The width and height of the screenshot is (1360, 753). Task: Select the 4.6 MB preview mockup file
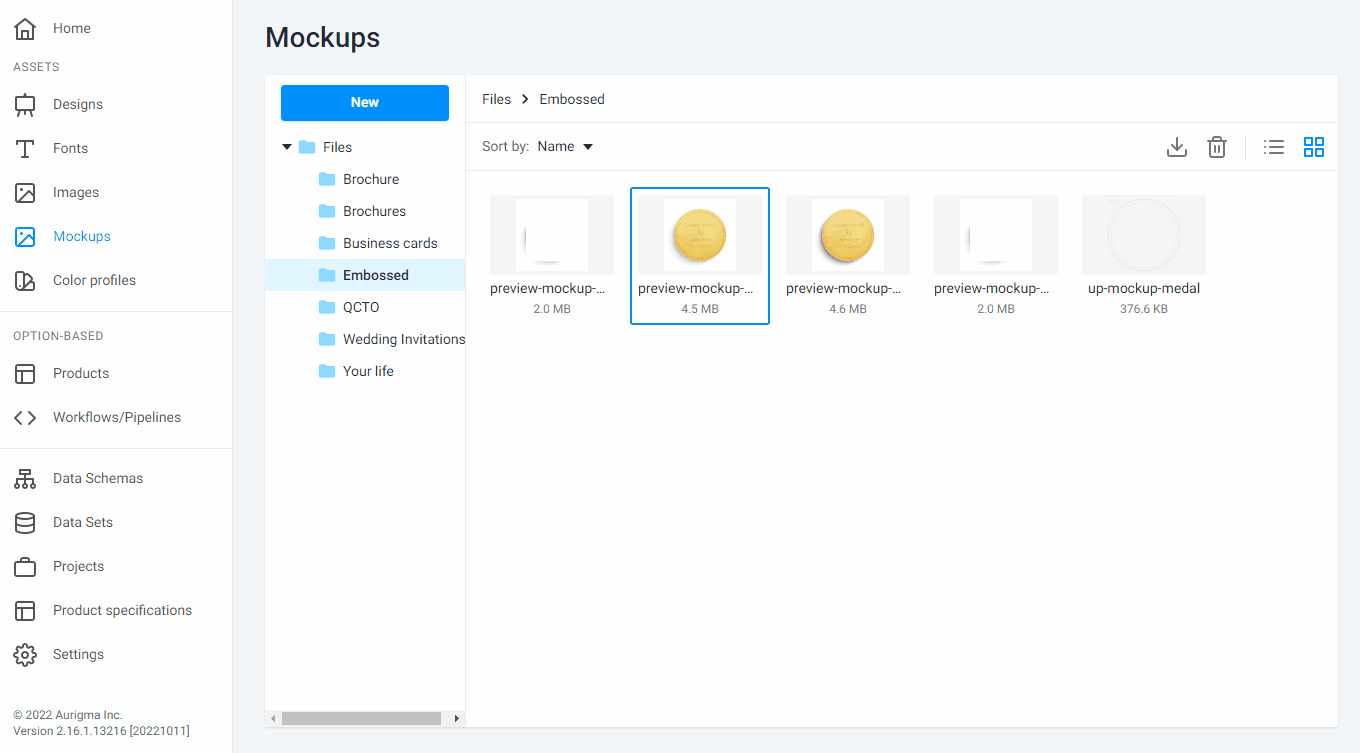click(x=847, y=236)
